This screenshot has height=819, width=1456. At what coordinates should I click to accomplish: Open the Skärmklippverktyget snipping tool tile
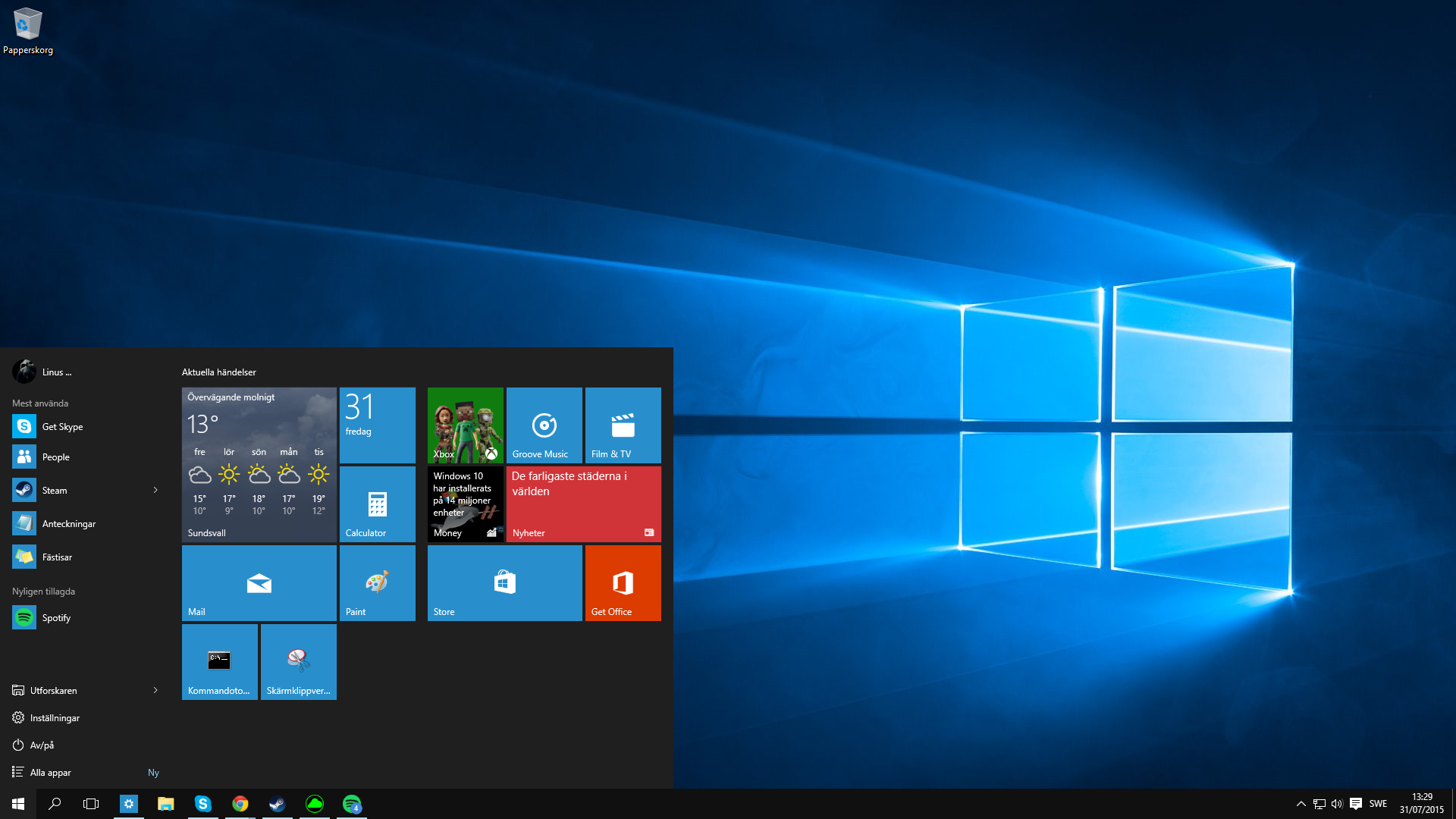(298, 661)
